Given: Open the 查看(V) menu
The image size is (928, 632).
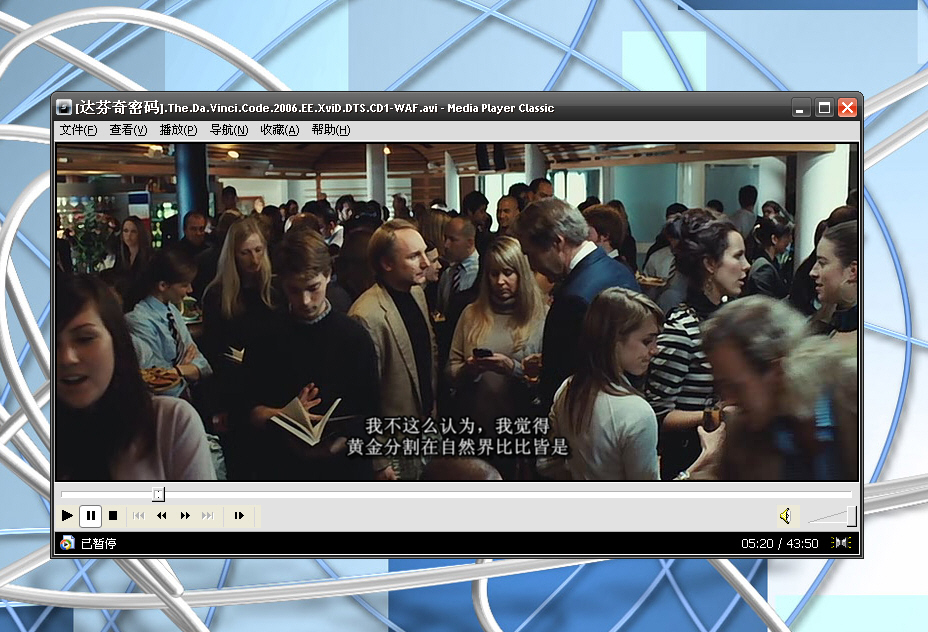Looking at the screenshot, I should pos(128,130).
